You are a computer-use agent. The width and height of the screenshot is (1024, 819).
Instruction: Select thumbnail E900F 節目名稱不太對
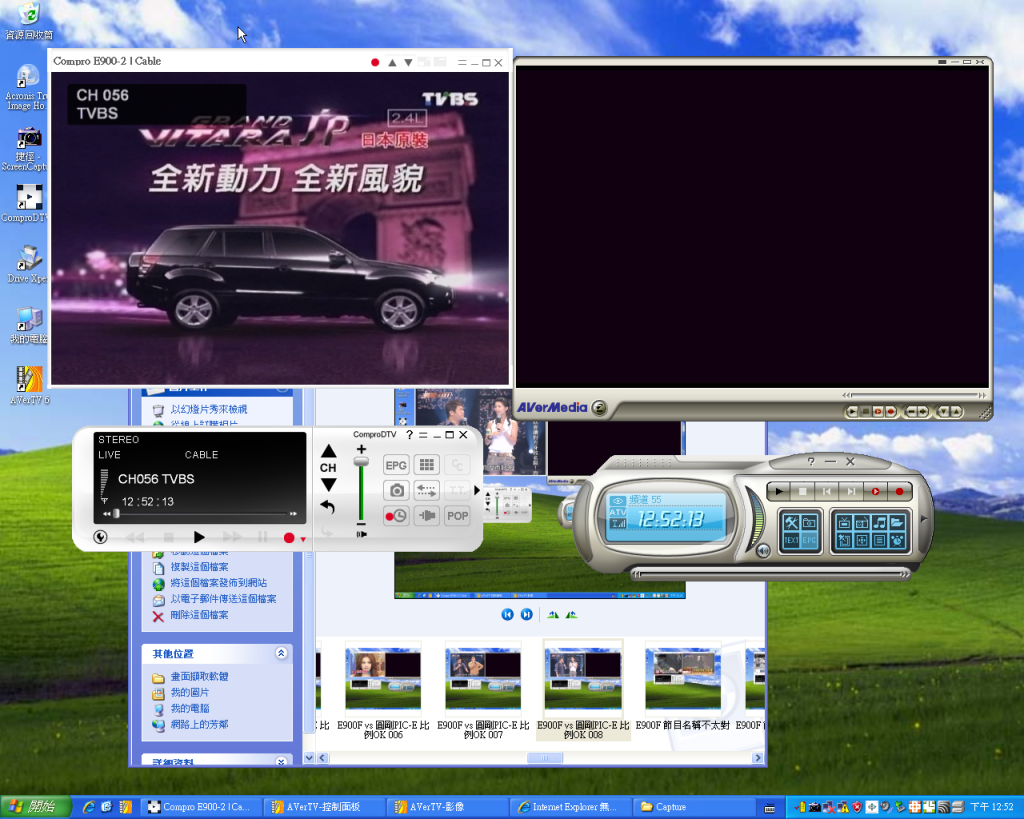(x=682, y=686)
